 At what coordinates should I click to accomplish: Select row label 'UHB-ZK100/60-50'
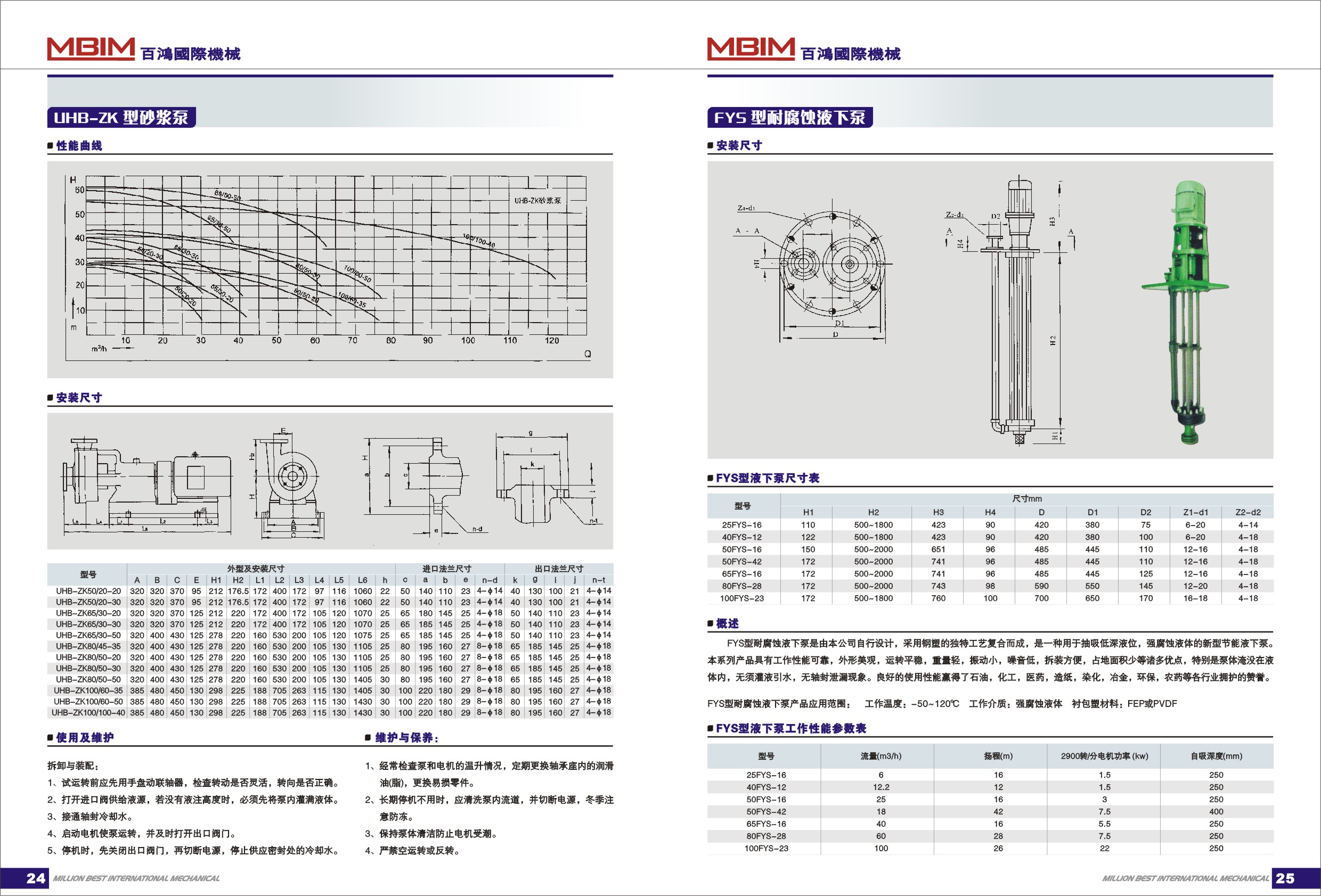tap(88, 701)
